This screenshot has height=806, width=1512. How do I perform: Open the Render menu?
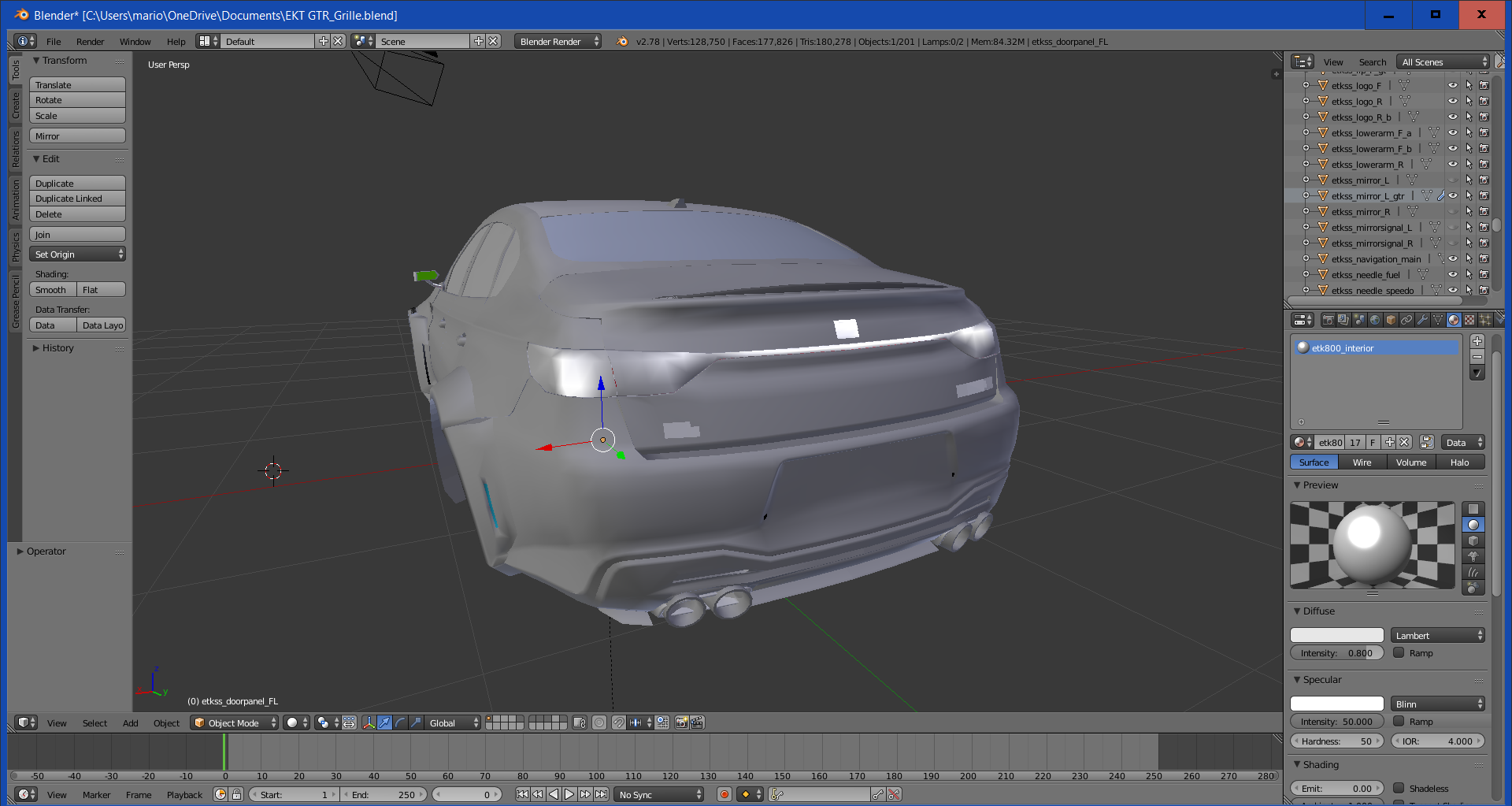click(90, 42)
